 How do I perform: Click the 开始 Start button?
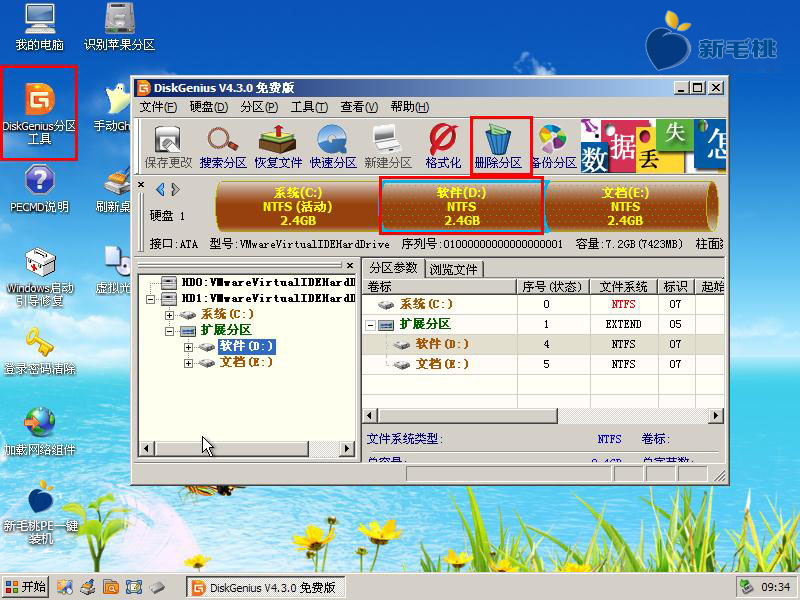[25, 587]
